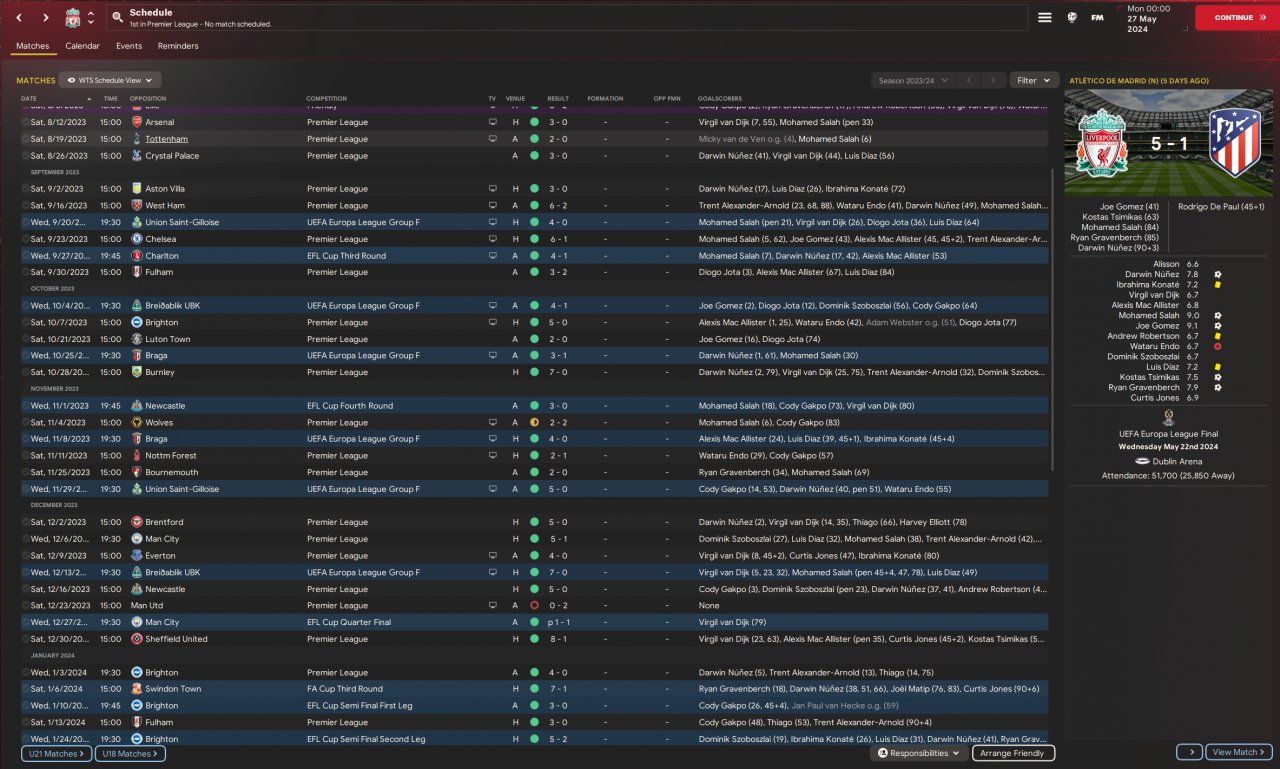The image size is (1280, 769).
Task: Click the Arrange Friendly button
Action: 1014,753
